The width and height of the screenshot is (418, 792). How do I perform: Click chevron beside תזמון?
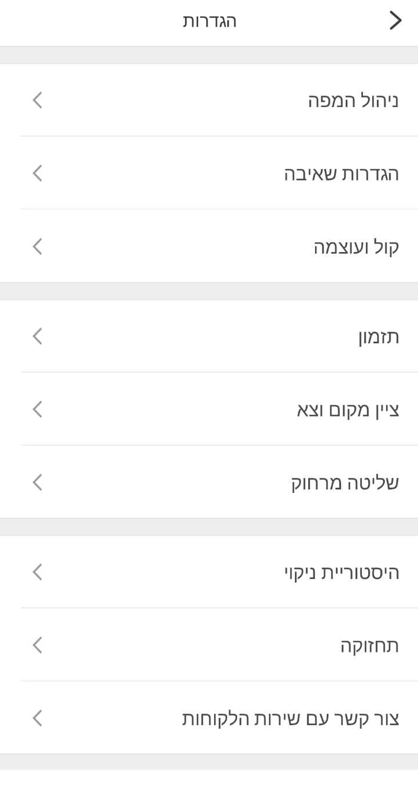tap(37, 336)
